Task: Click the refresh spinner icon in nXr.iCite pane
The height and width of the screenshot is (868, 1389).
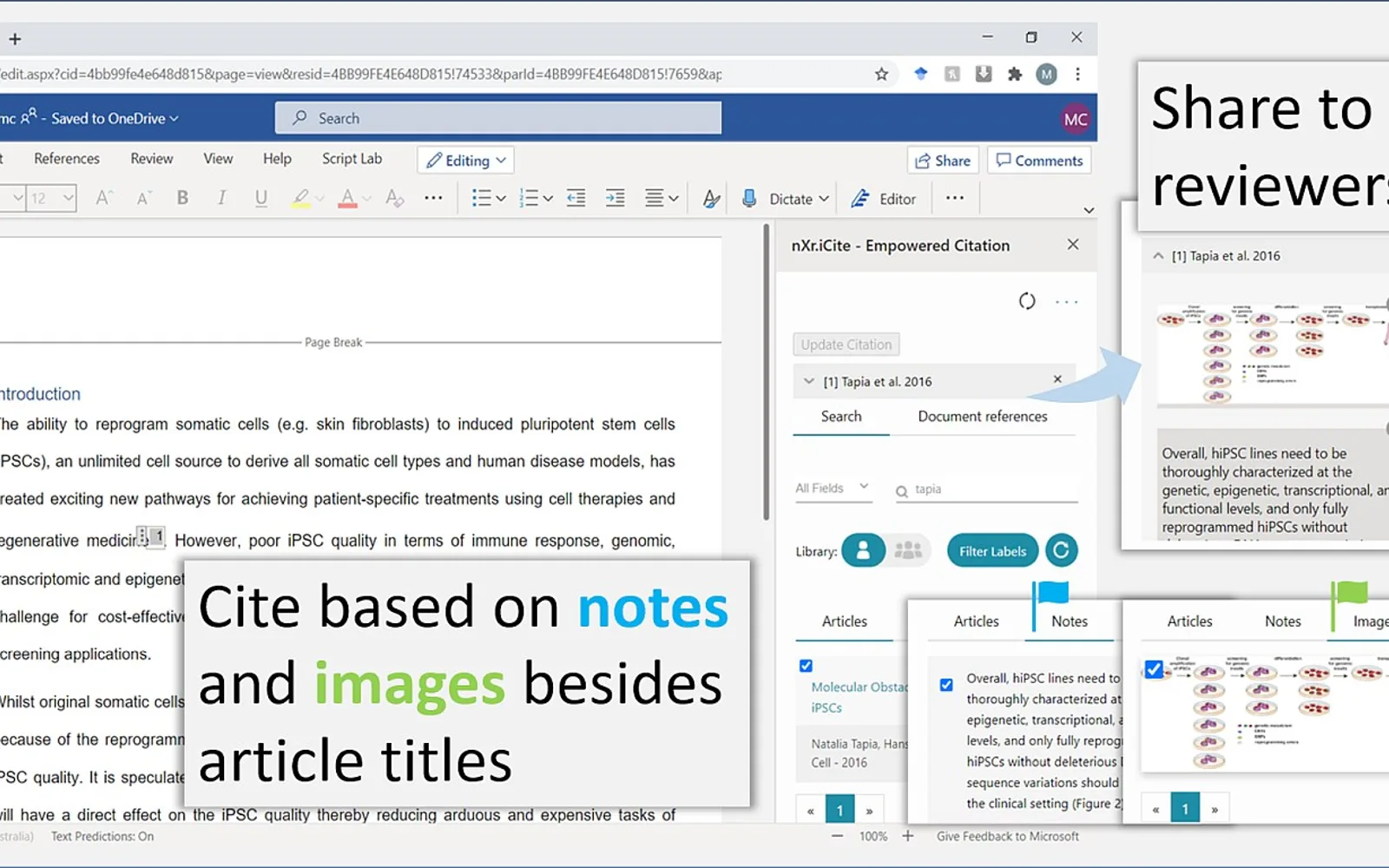Action: 1027,301
